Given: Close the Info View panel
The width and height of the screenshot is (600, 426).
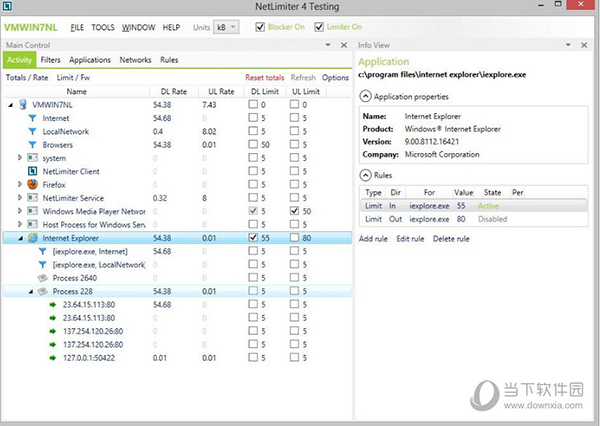Looking at the screenshot, I should pyautogui.click(x=584, y=45).
